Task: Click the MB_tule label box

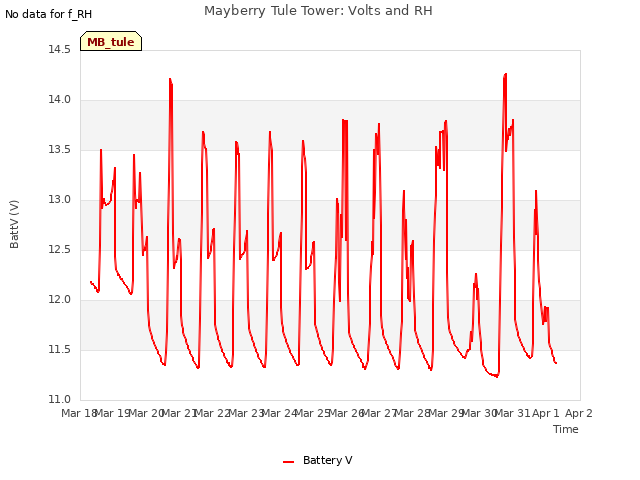Action: (111, 41)
